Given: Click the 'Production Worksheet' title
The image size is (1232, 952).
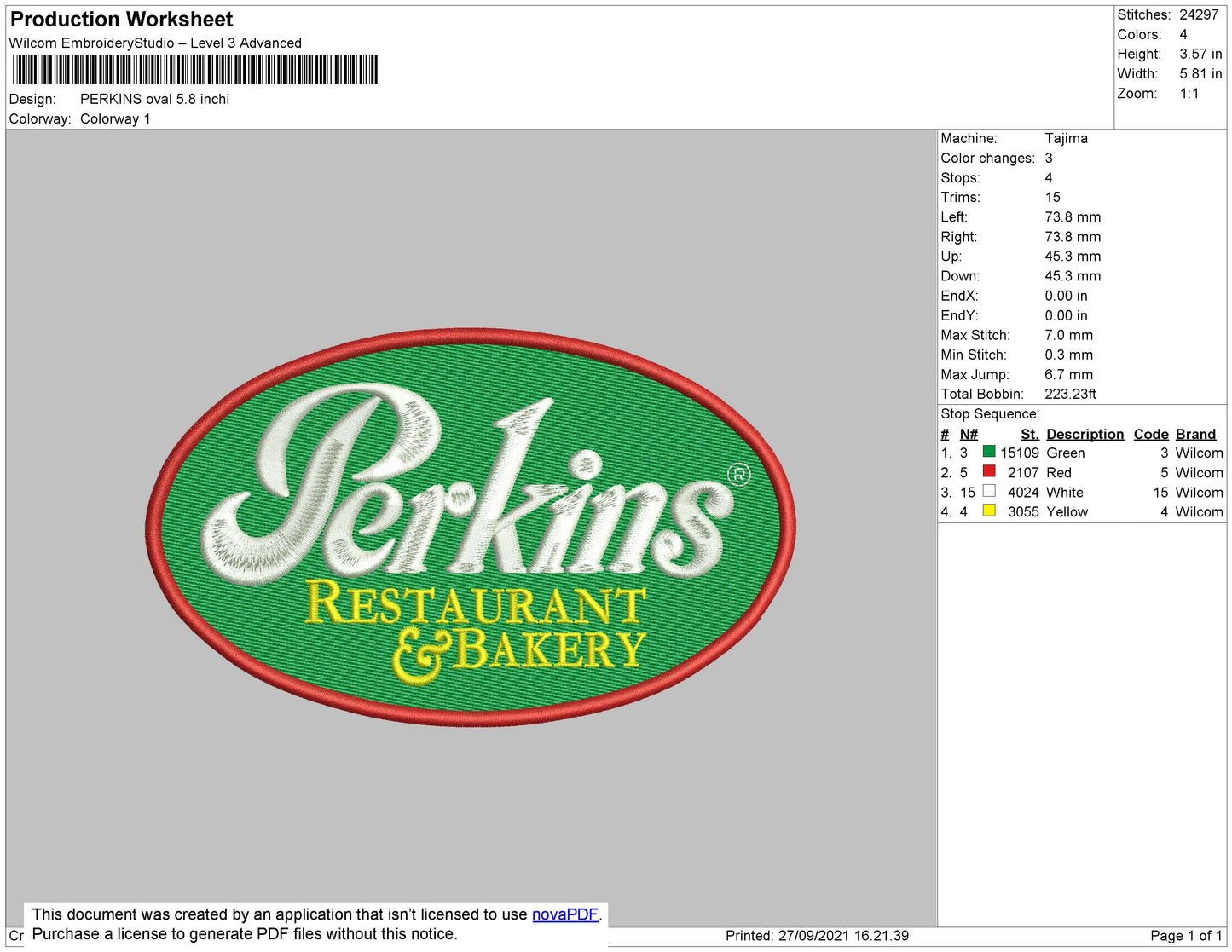Looking at the screenshot, I should click(x=121, y=20).
